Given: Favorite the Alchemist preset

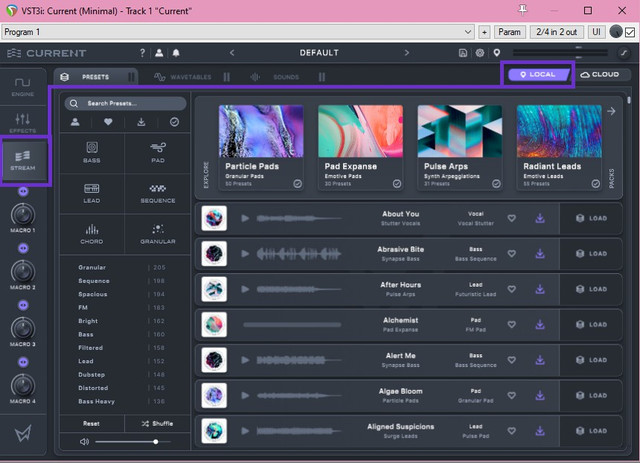Looking at the screenshot, I should click(x=511, y=325).
